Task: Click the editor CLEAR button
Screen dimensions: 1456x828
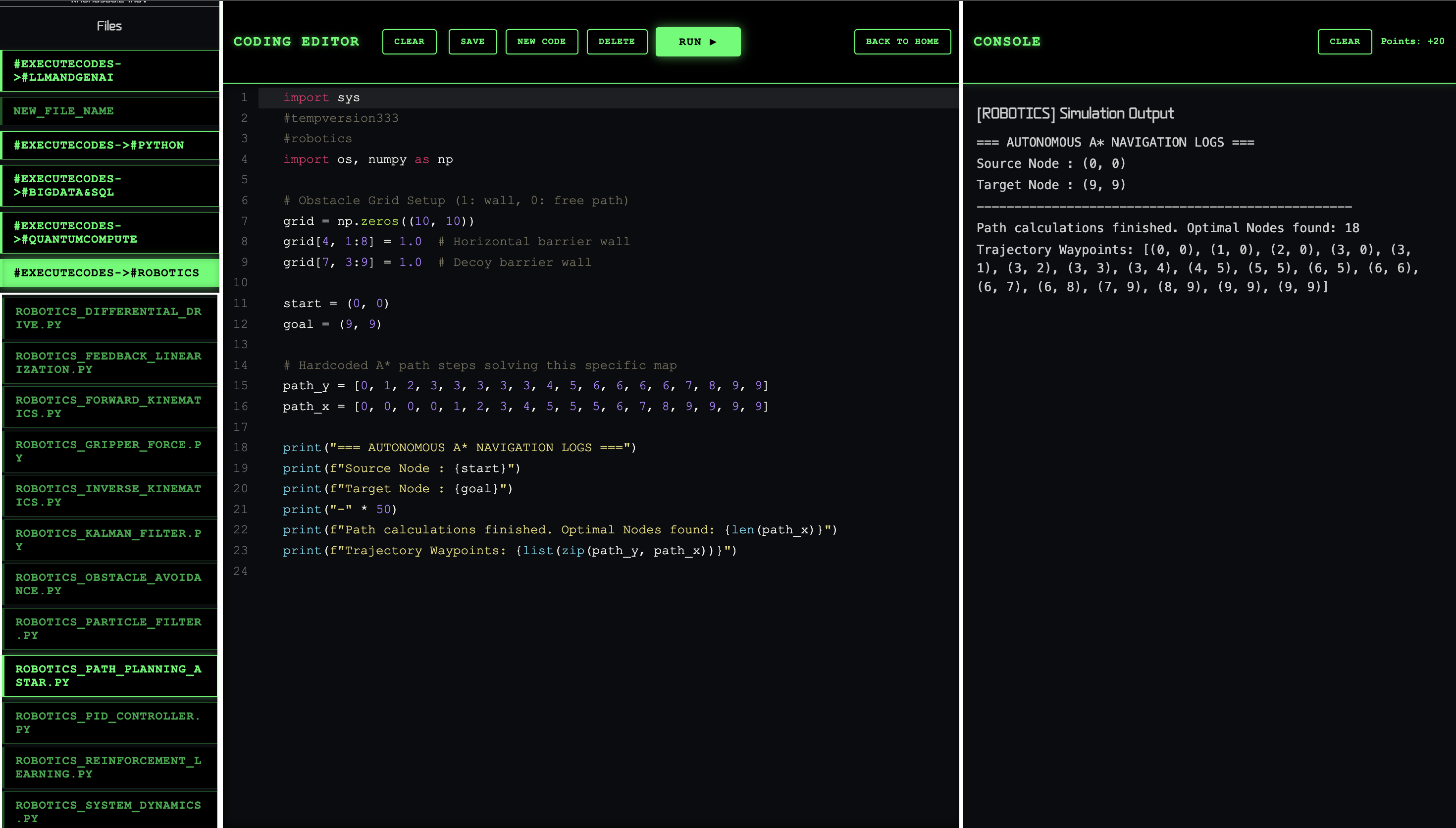Action: click(x=409, y=42)
